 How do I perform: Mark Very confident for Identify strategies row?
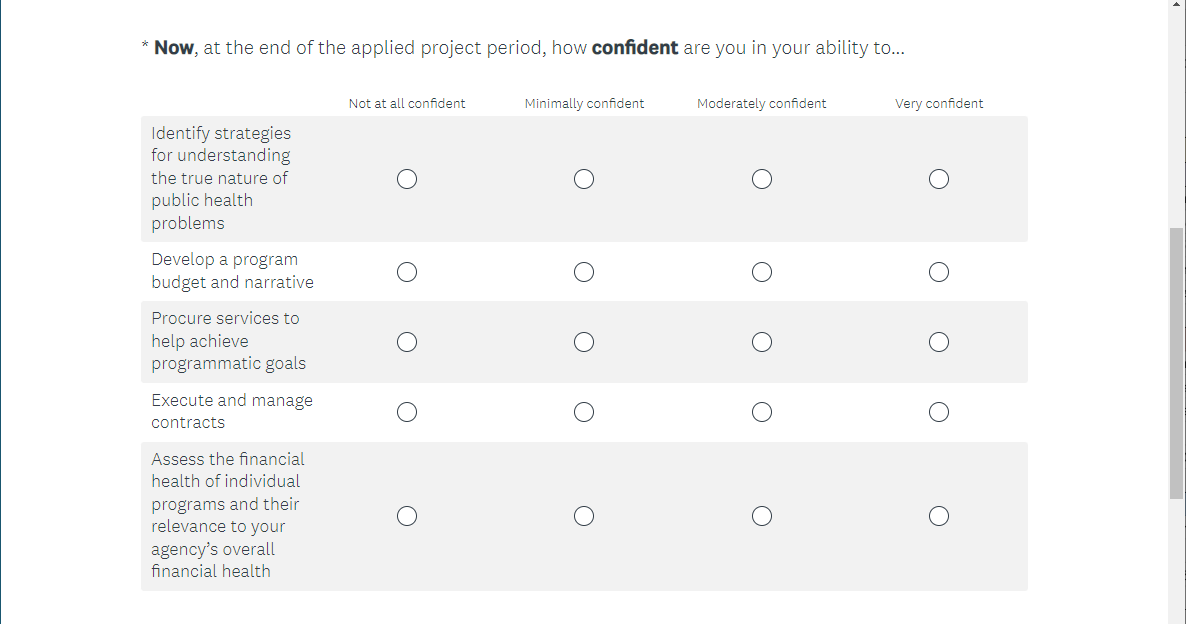(938, 179)
